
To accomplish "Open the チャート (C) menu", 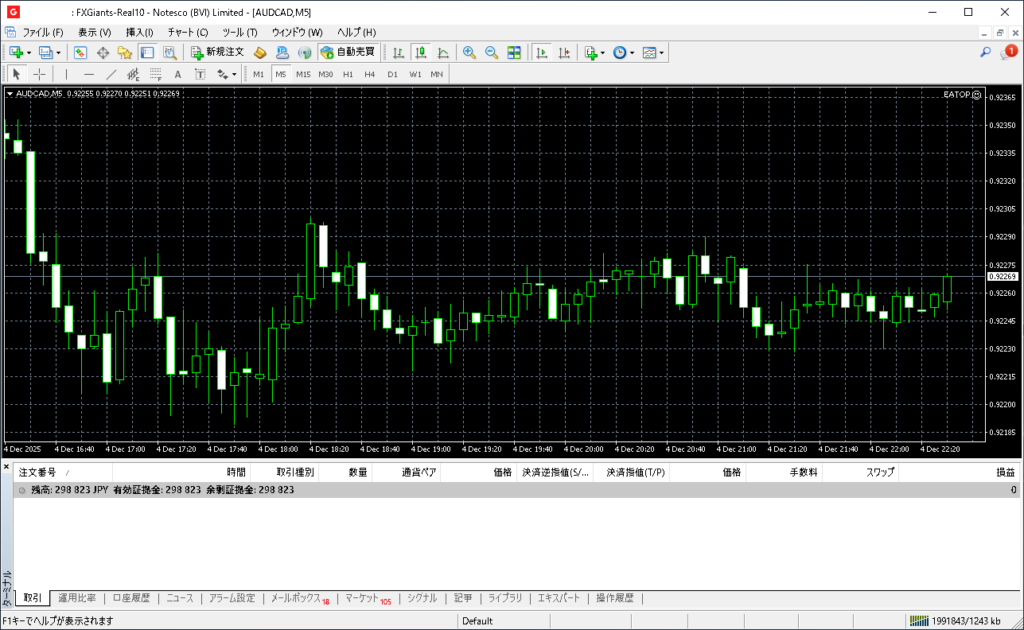I will pyautogui.click(x=187, y=32).
